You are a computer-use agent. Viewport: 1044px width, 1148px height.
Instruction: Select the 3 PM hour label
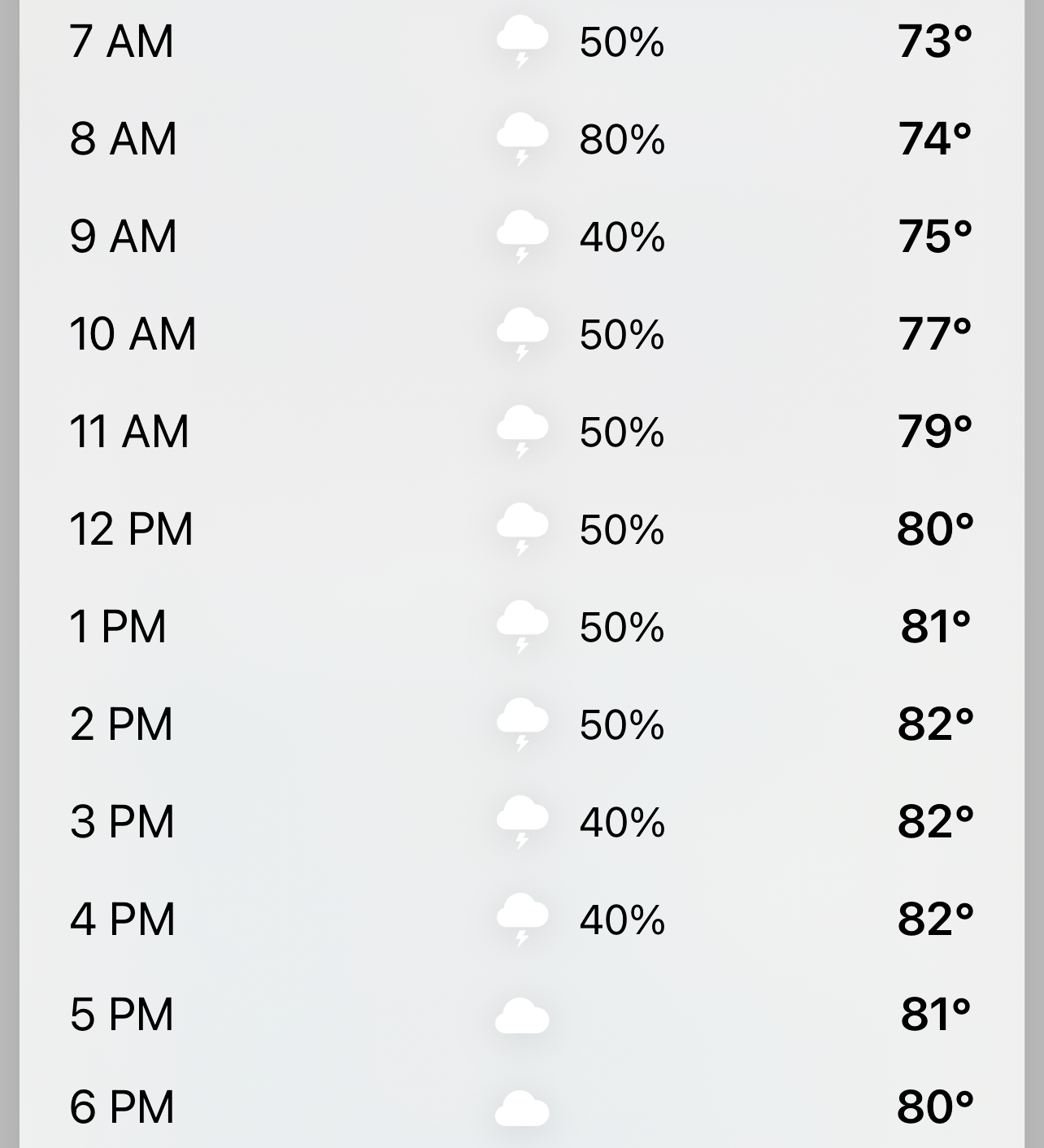pyautogui.click(x=122, y=822)
